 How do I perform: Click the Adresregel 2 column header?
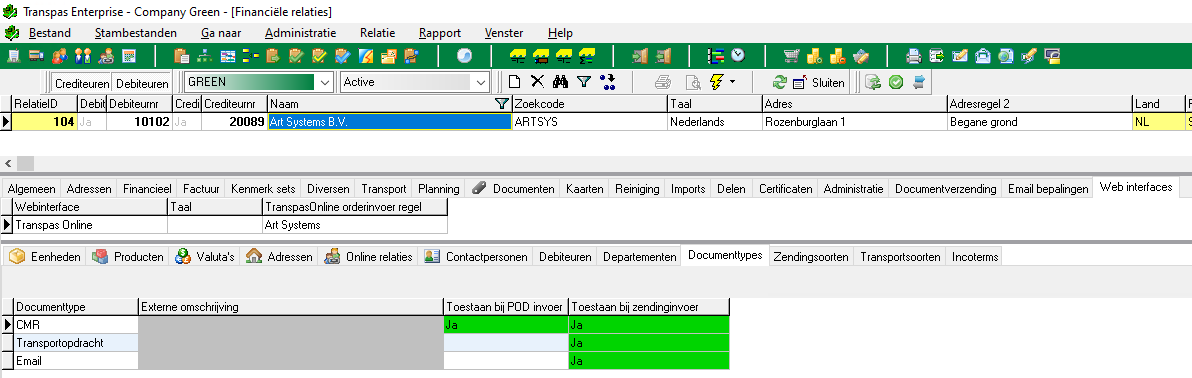click(x=1039, y=103)
